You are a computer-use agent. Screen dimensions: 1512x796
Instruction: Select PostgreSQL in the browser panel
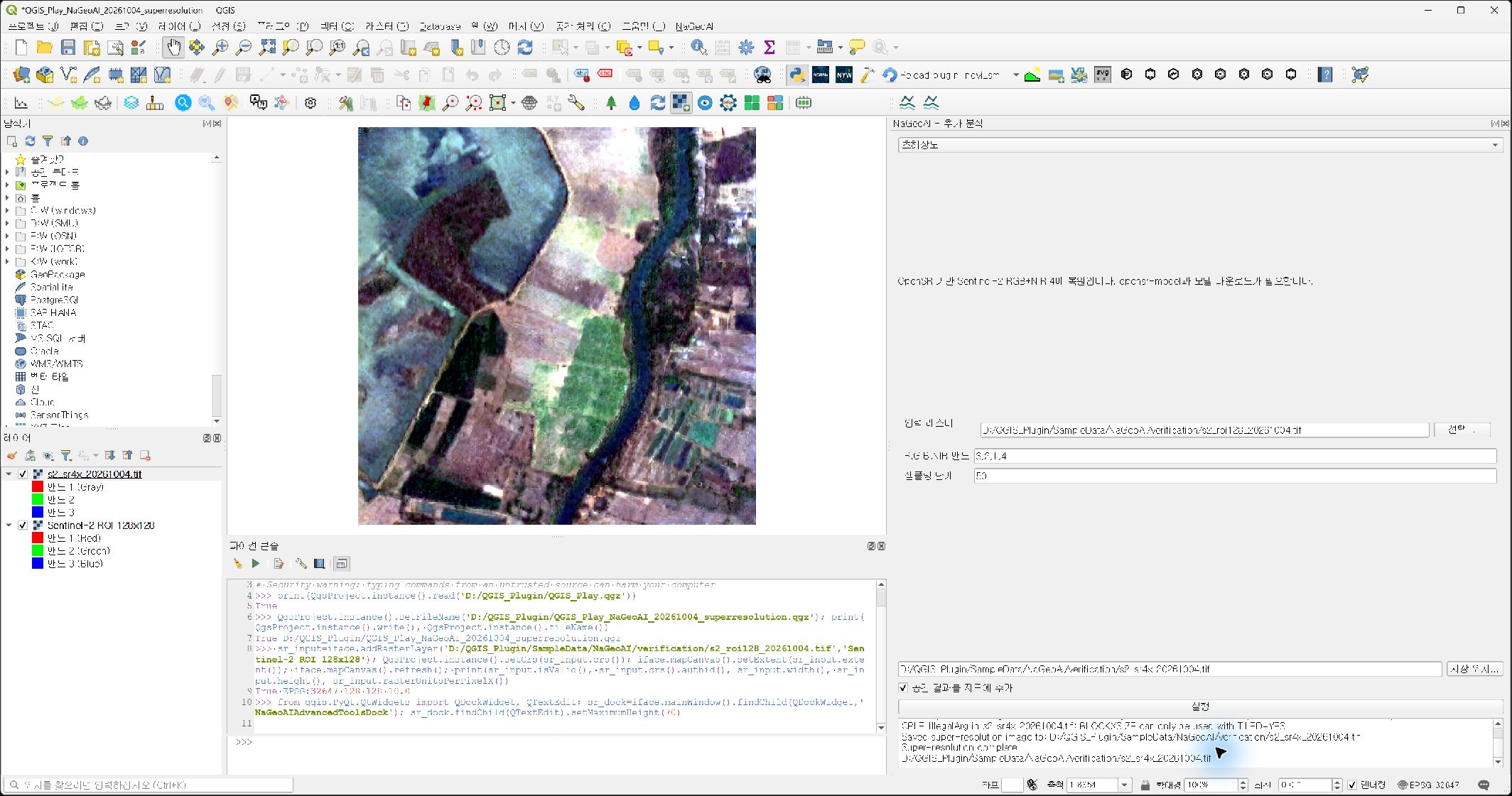pyautogui.click(x=54, y=300)
